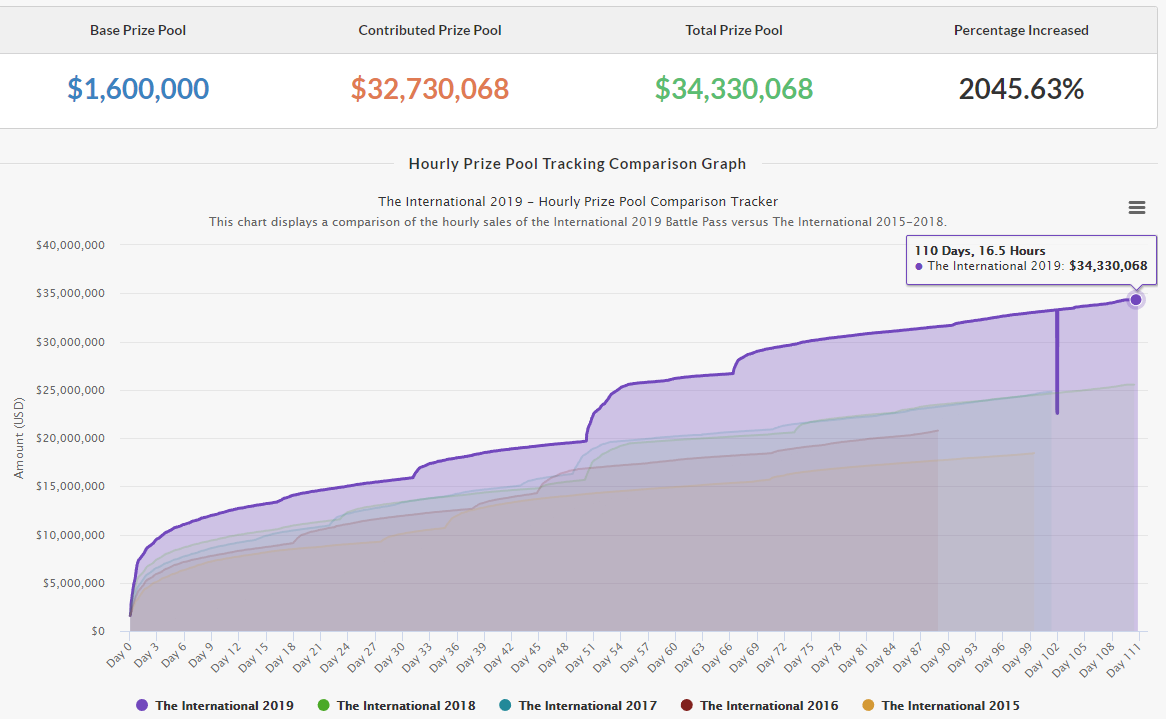Click the purple 2019 legend color dot
The image size is (1166, 719).
point(141,706)
